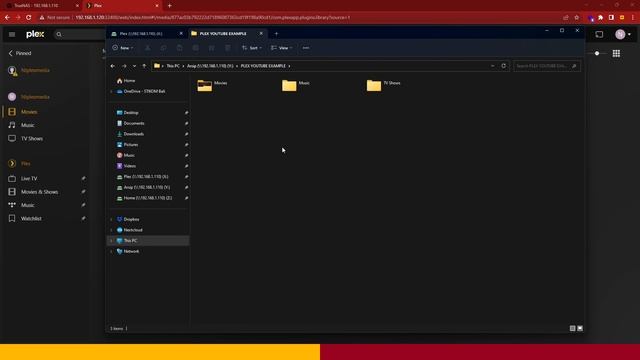
Task: Click the Cut icon in Explorer toolbar
Action: 147,48
